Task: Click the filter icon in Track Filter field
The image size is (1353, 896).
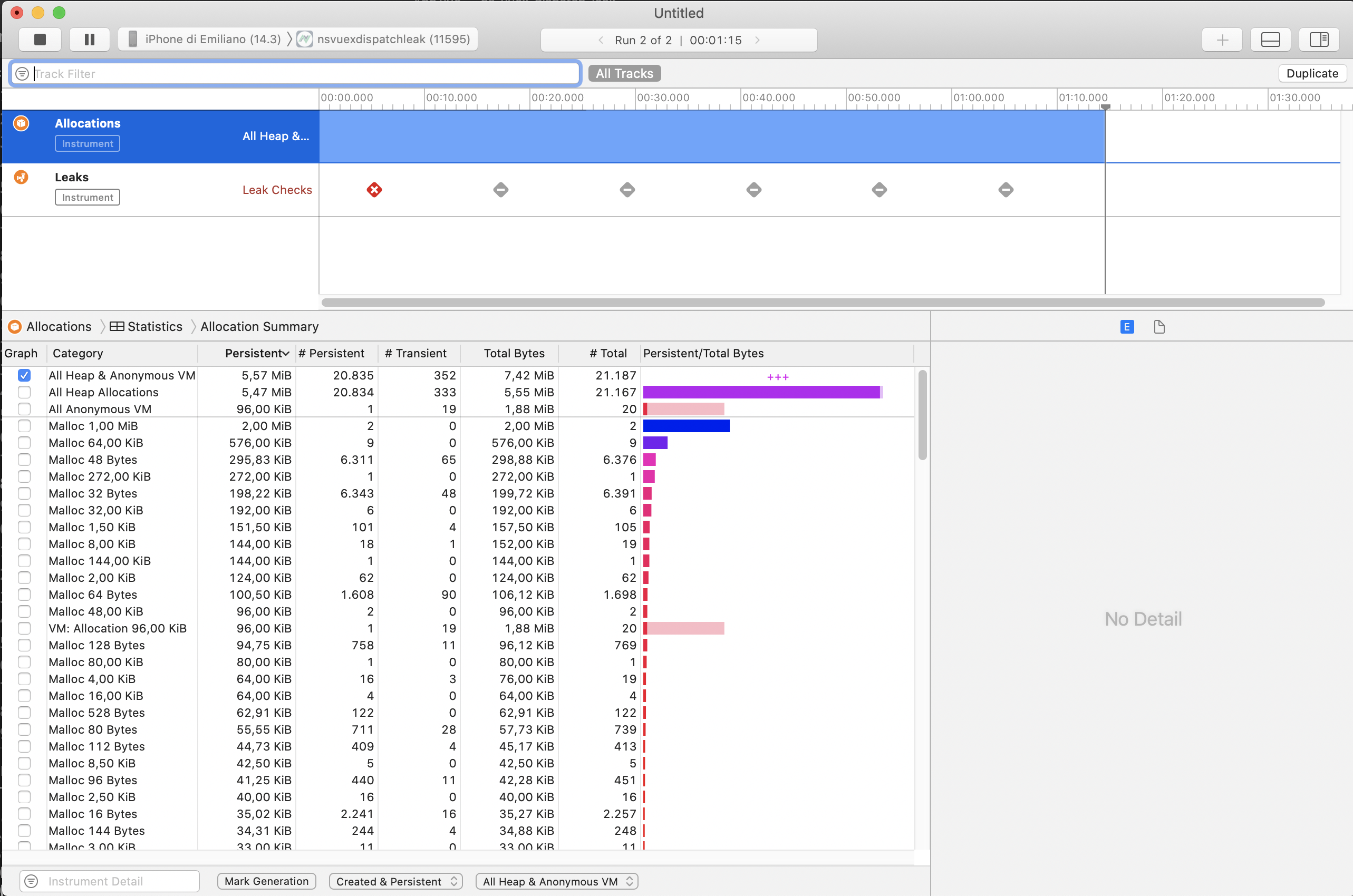Action: point(21,73)
